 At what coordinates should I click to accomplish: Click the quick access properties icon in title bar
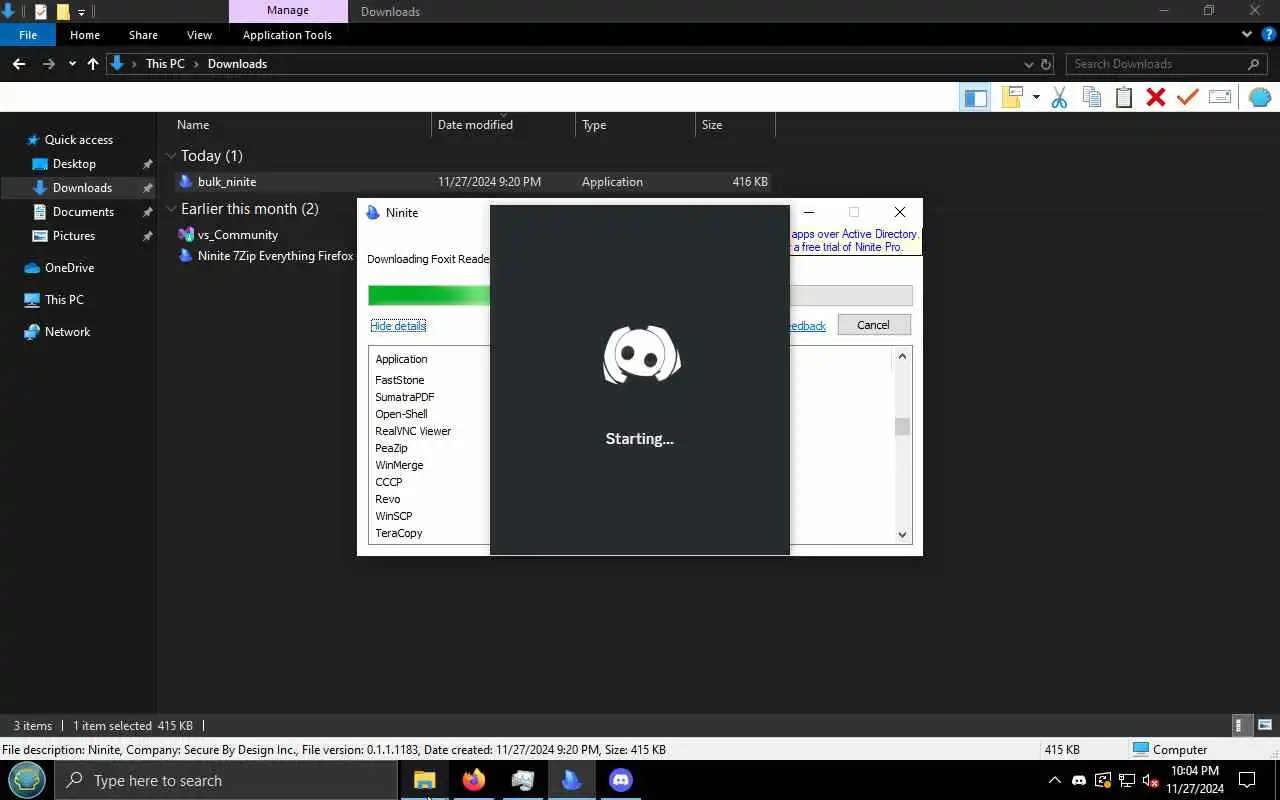(40, 12)
